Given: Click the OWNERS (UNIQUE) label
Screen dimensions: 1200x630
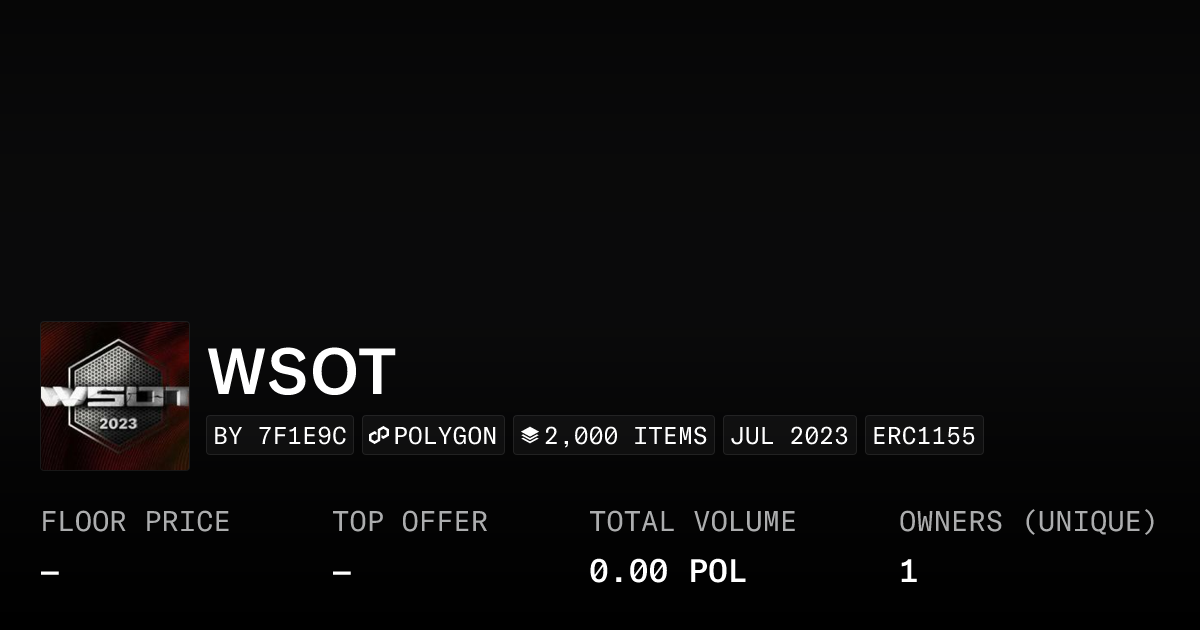Looking at the screenshot, I should [1027, 522].
